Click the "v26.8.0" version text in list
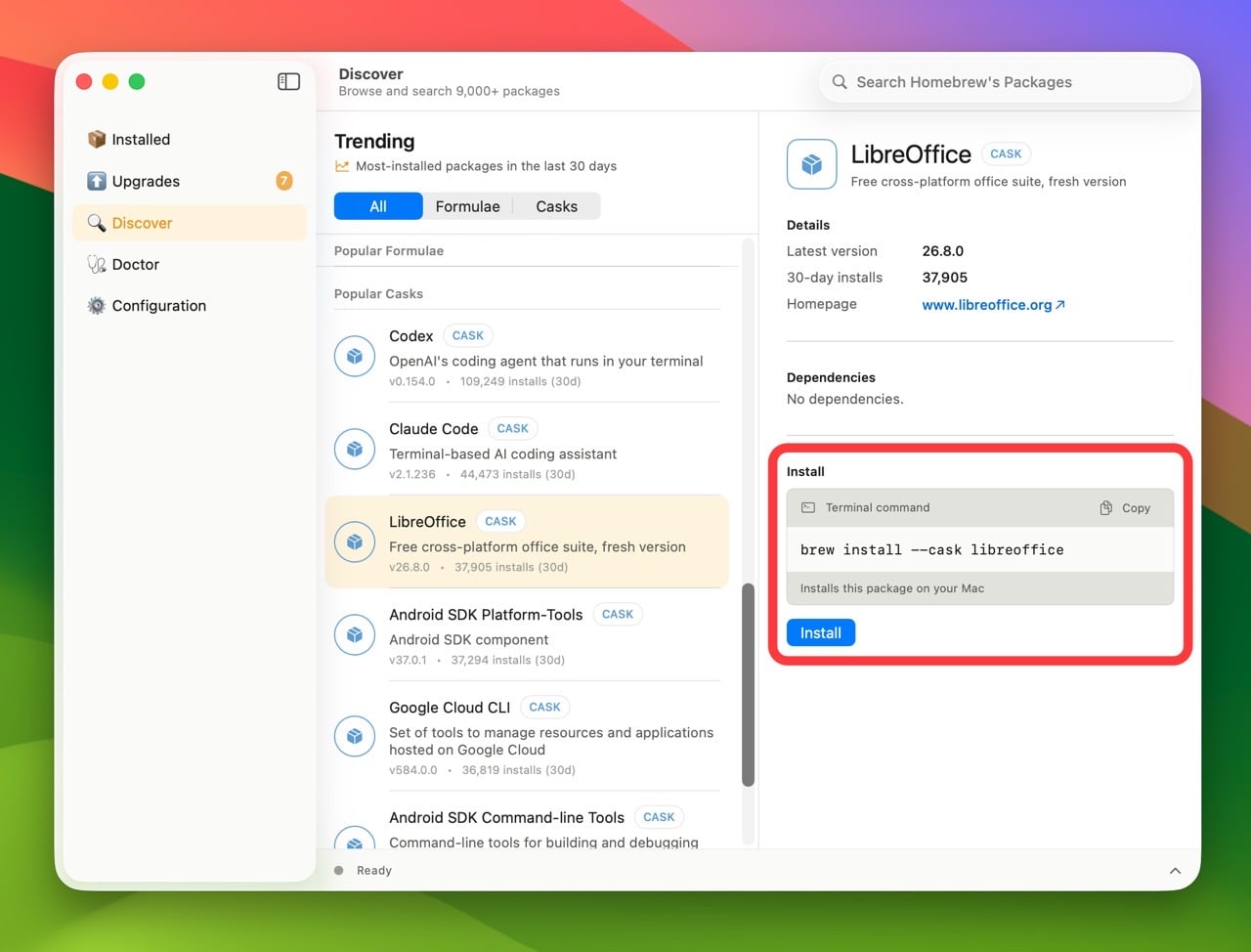Image resolution: width=1251 pixels, height=952 pixels. pos(410,567)
